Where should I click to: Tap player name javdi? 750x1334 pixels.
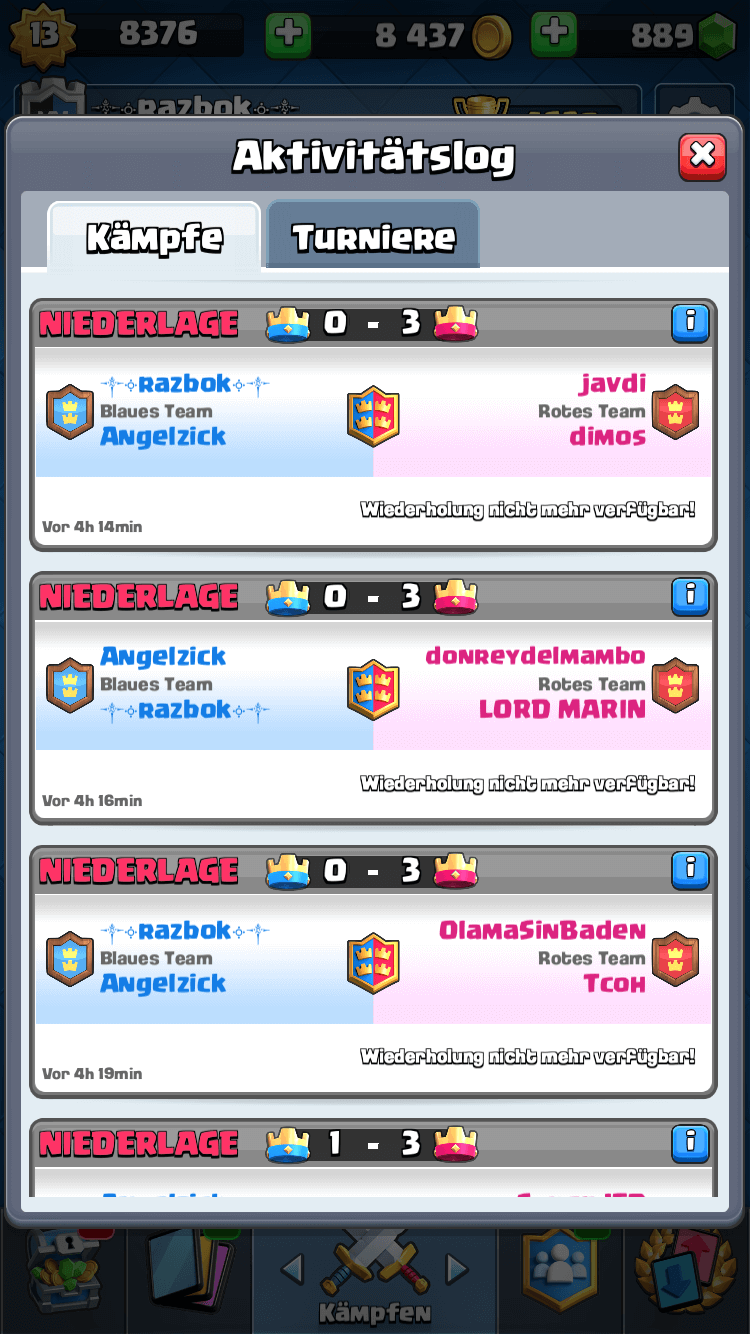pos(612,383)
